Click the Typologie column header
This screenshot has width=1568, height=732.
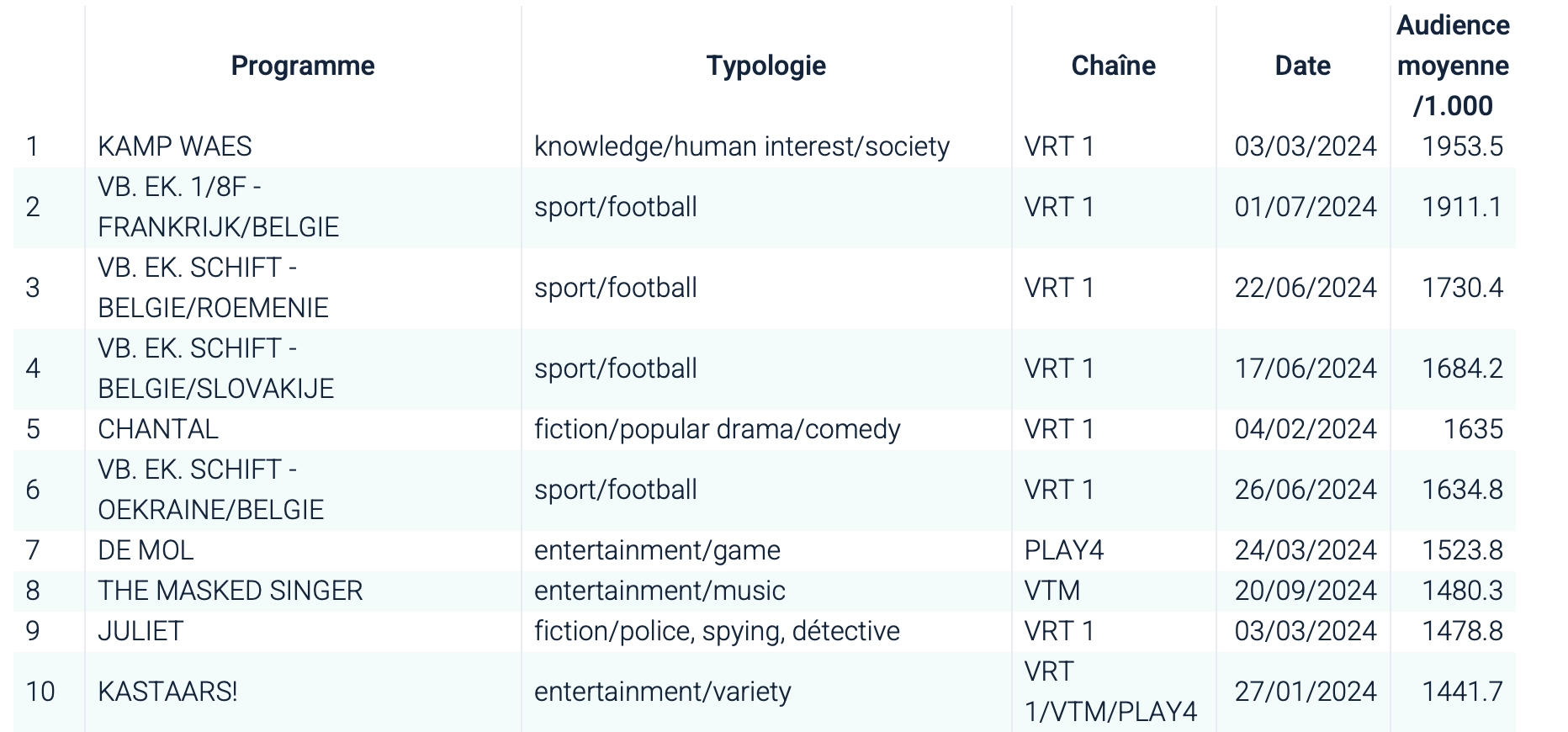click(x=765, y=66)
